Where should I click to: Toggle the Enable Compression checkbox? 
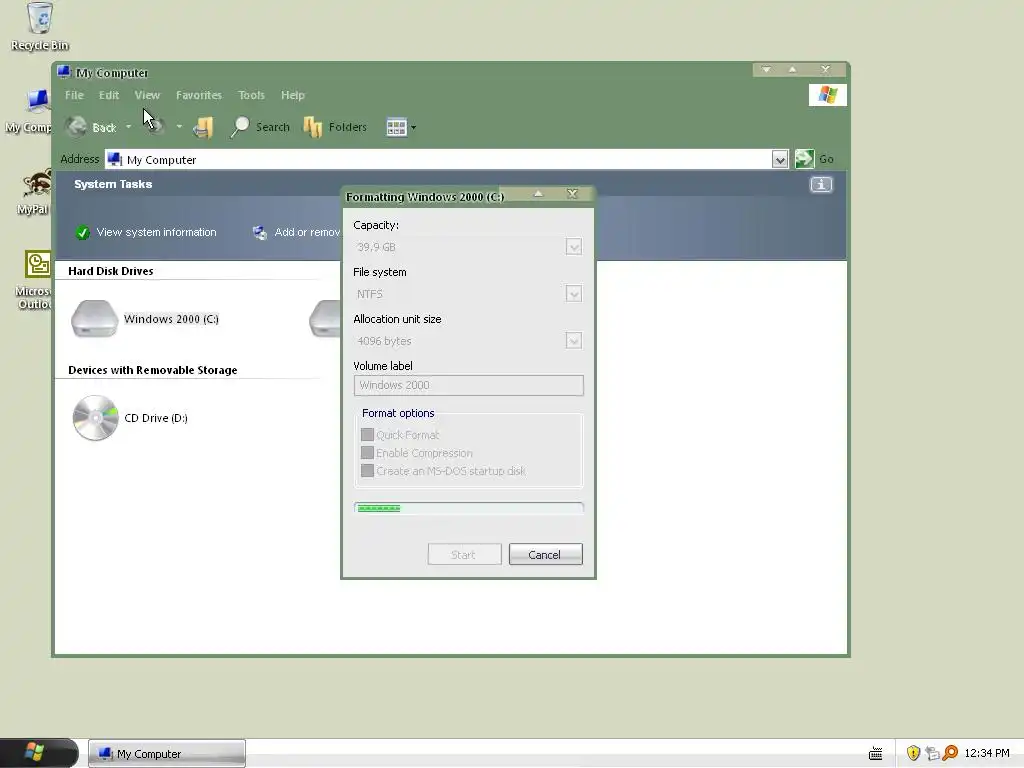point(367,453)
